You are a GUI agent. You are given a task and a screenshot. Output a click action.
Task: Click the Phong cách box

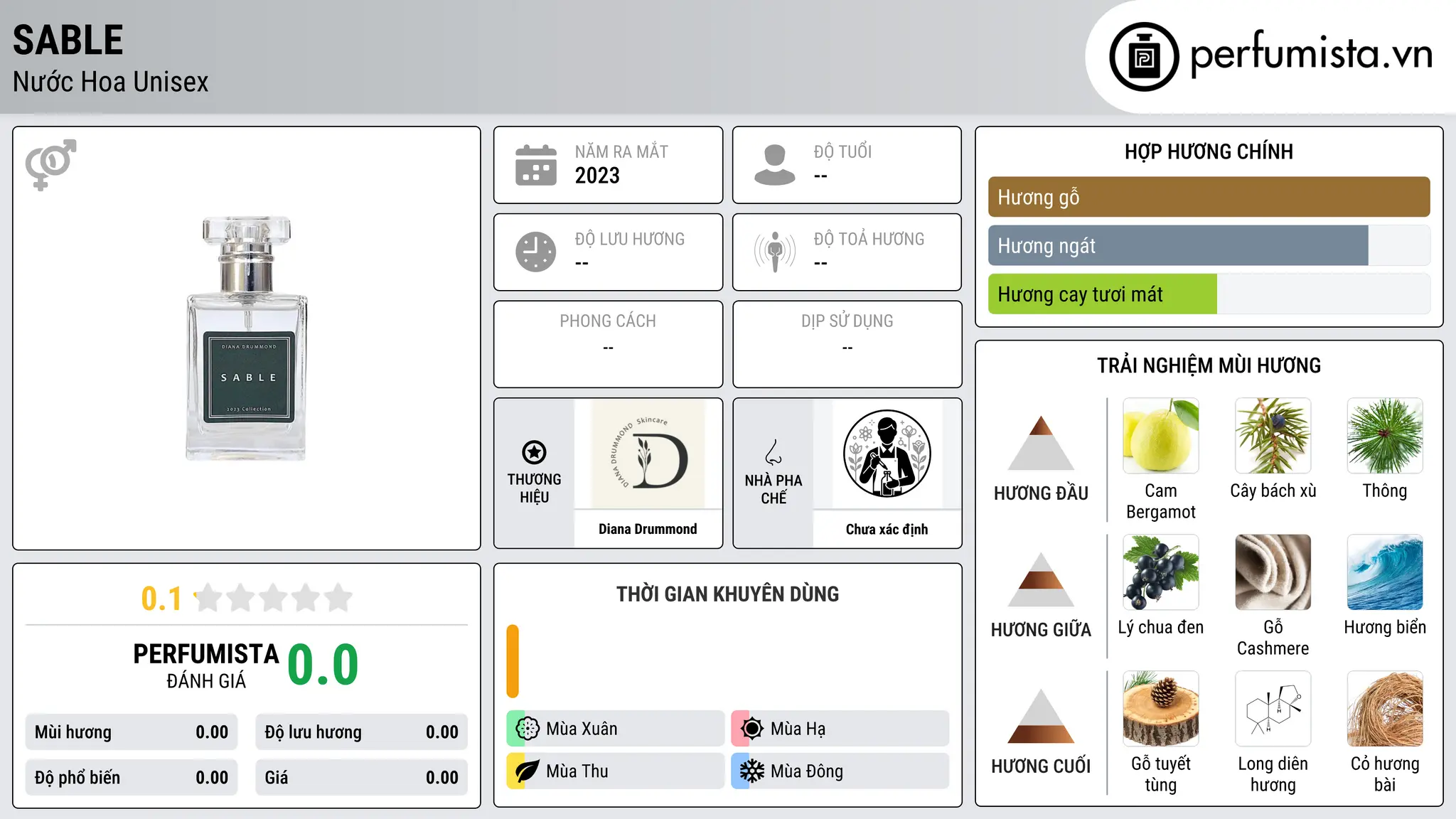(x=608, y=344)
